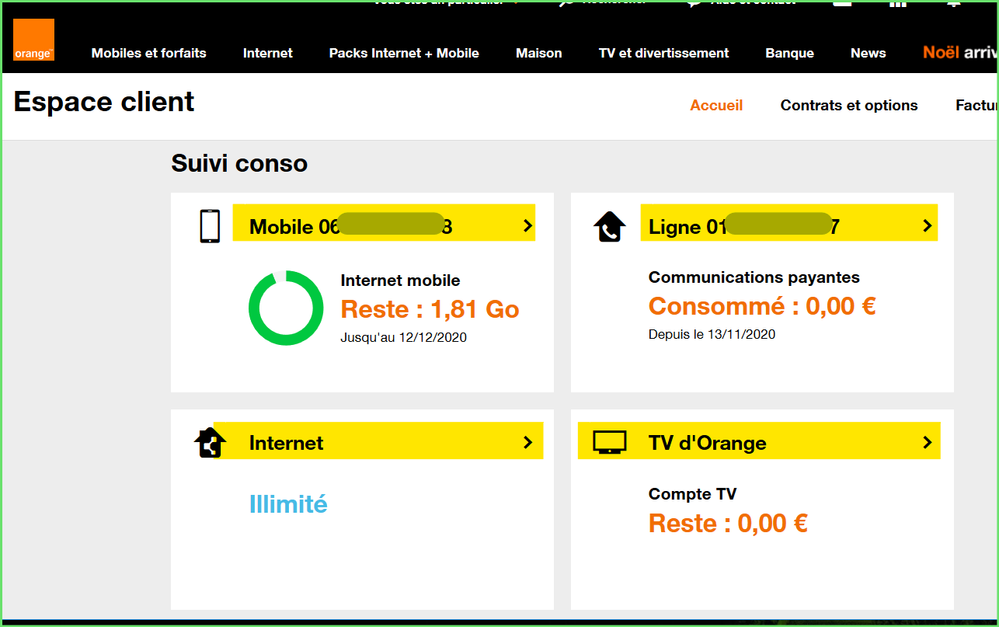The width and height of the screenshot is (999, 627).
Task: Click the Illimité internet link
Action: click(288, 504)
